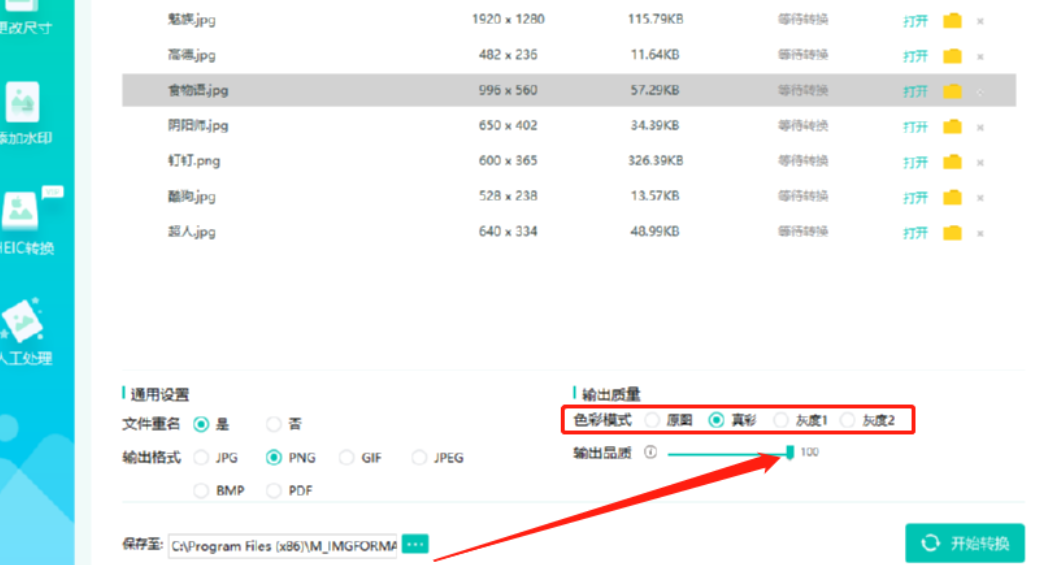Click 打开 link for 钉钉.png
Image resolution: width=1040 pixels, height=565 pixels.
click(915, 162)
